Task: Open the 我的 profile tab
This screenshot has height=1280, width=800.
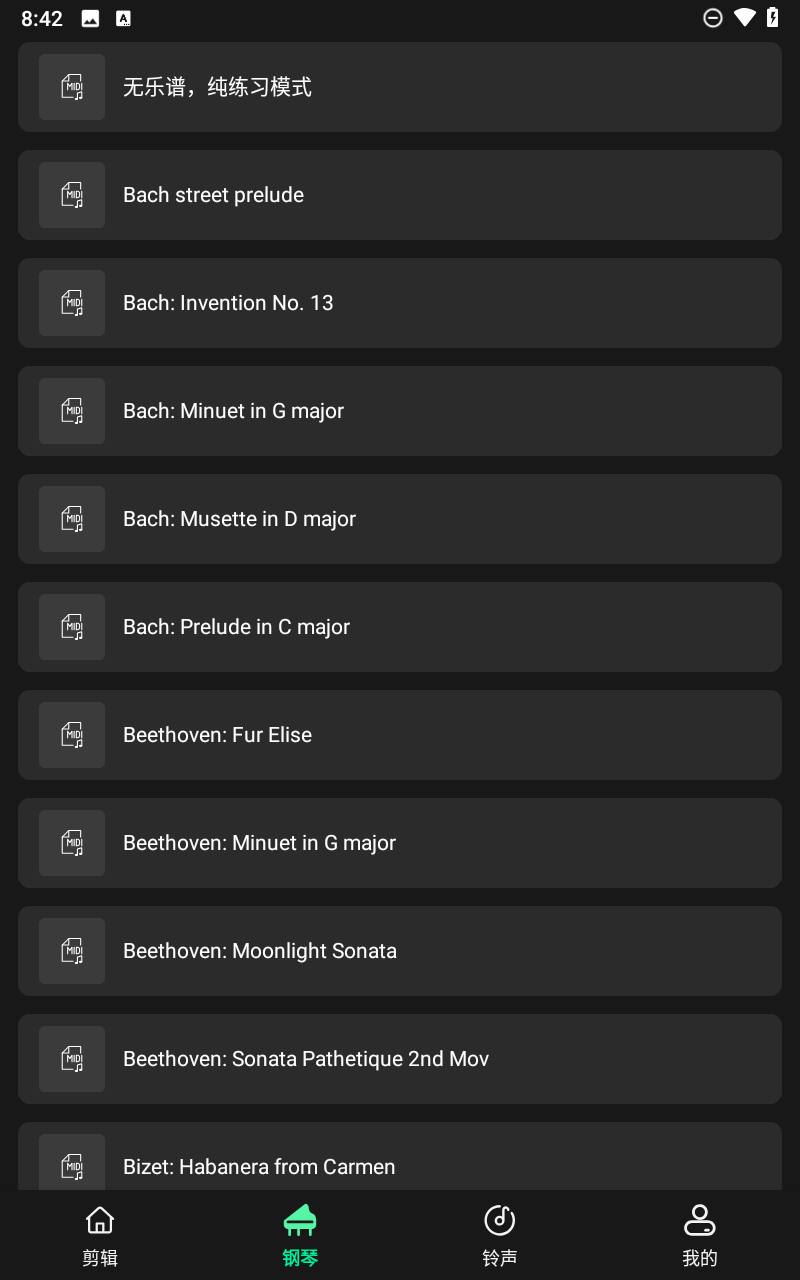Action: [700, 1236]
